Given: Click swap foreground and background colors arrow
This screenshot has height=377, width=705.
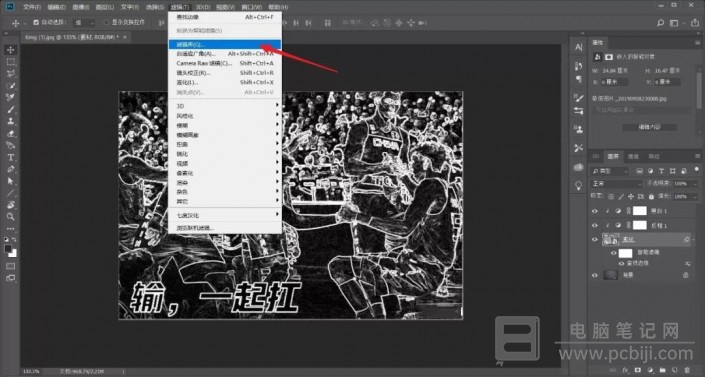Looking at the screenshot, I should [x=14, y=240].
